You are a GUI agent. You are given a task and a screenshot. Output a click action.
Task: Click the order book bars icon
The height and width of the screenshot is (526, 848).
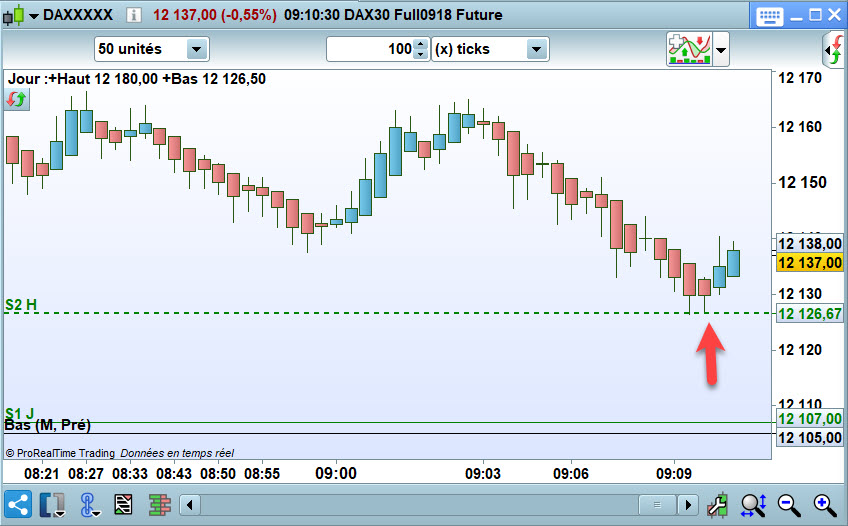coord(160,505)
